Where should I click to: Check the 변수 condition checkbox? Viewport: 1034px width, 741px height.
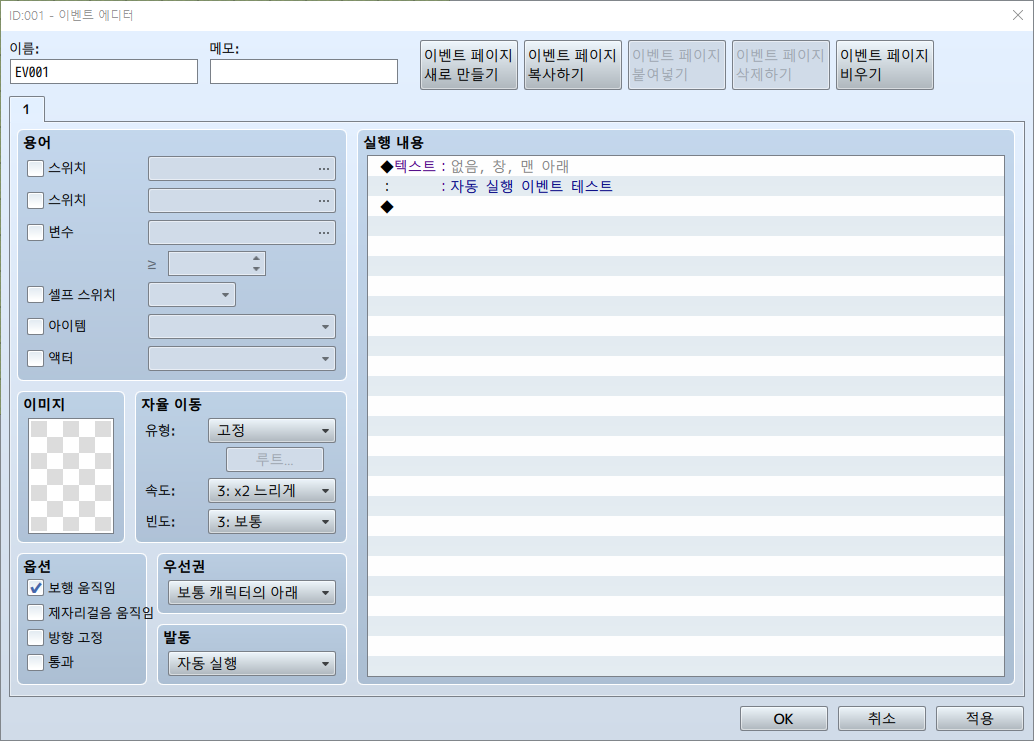36,232
